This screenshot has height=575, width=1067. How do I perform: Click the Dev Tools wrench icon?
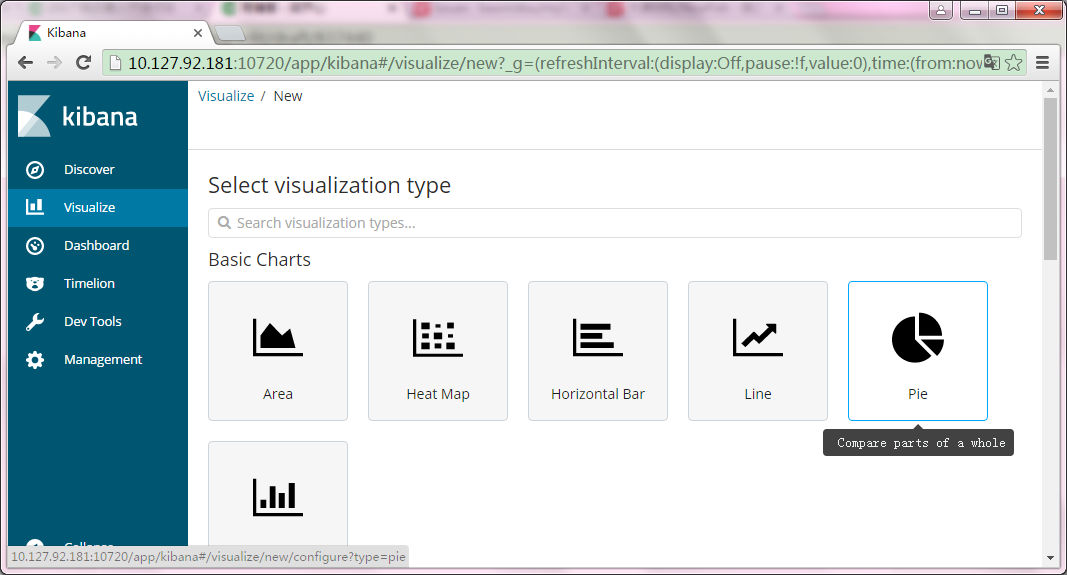35,322
